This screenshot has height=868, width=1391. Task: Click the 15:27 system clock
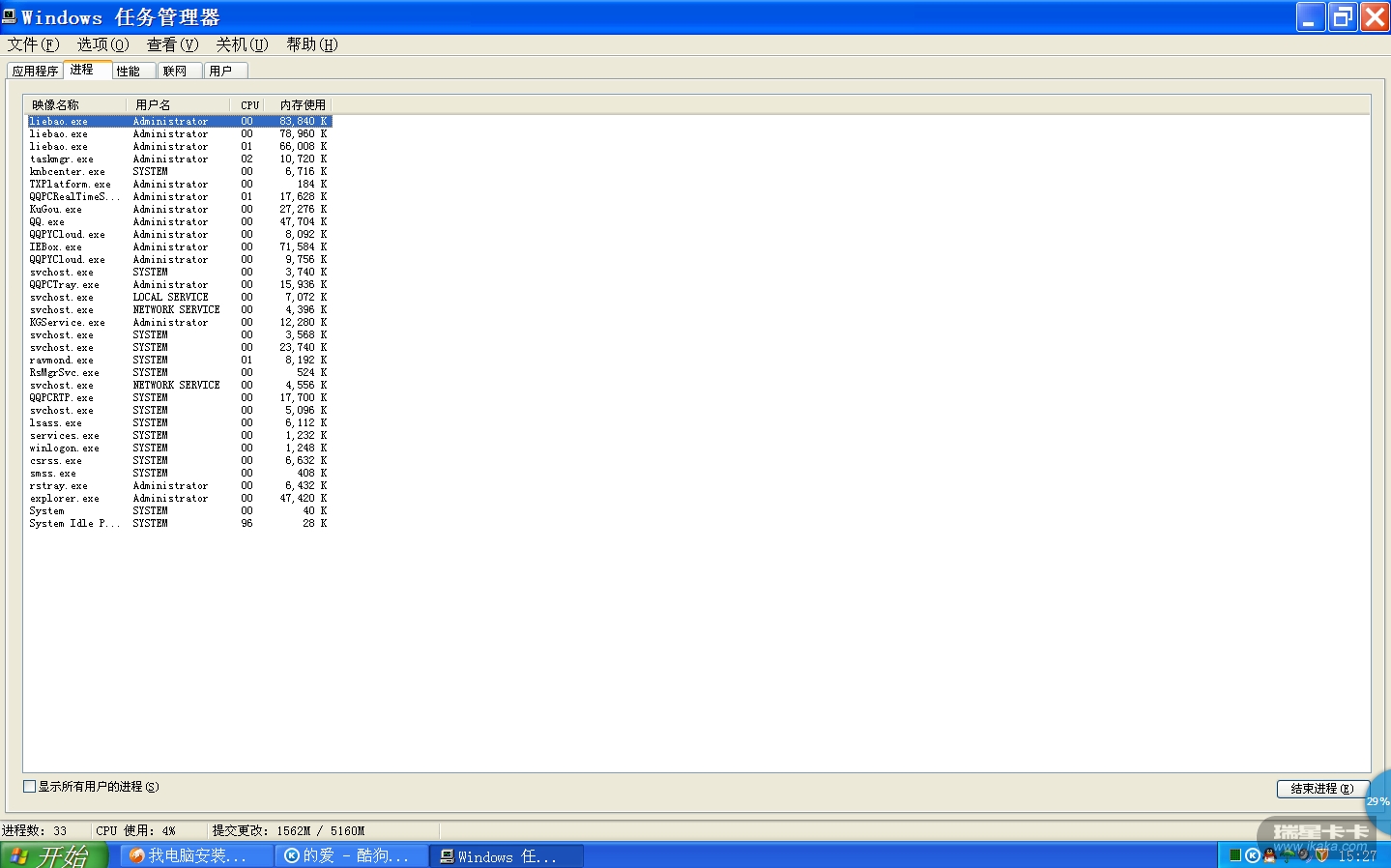point(1357,855)
